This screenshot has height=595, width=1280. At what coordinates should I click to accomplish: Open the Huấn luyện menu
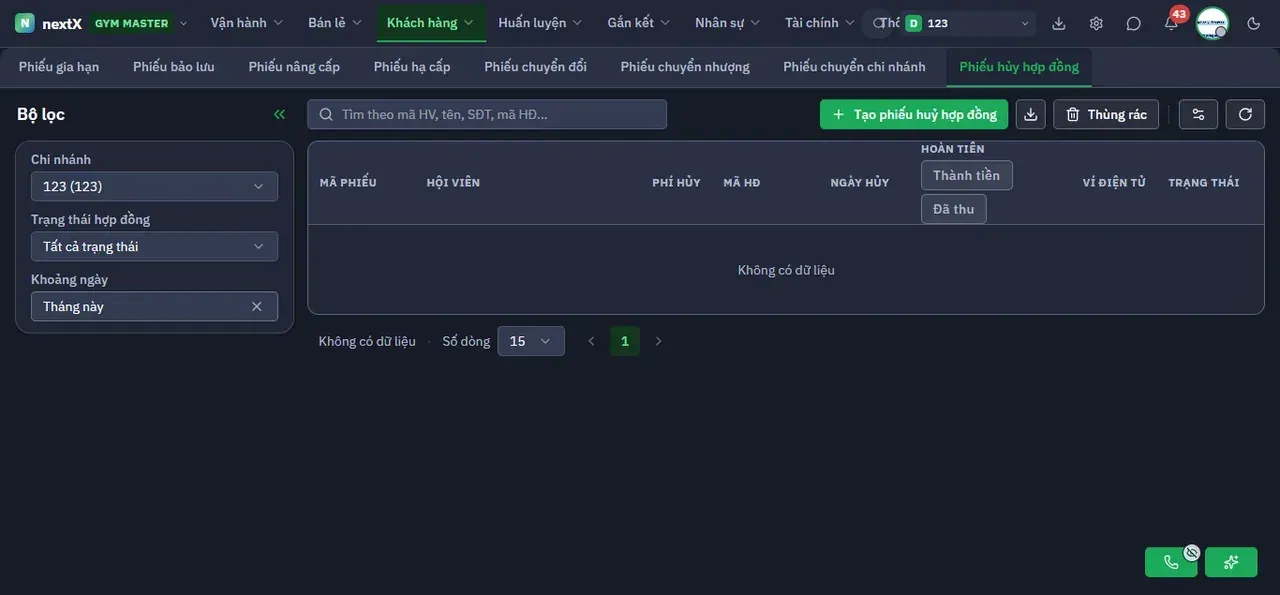click(x=540, y=23)
